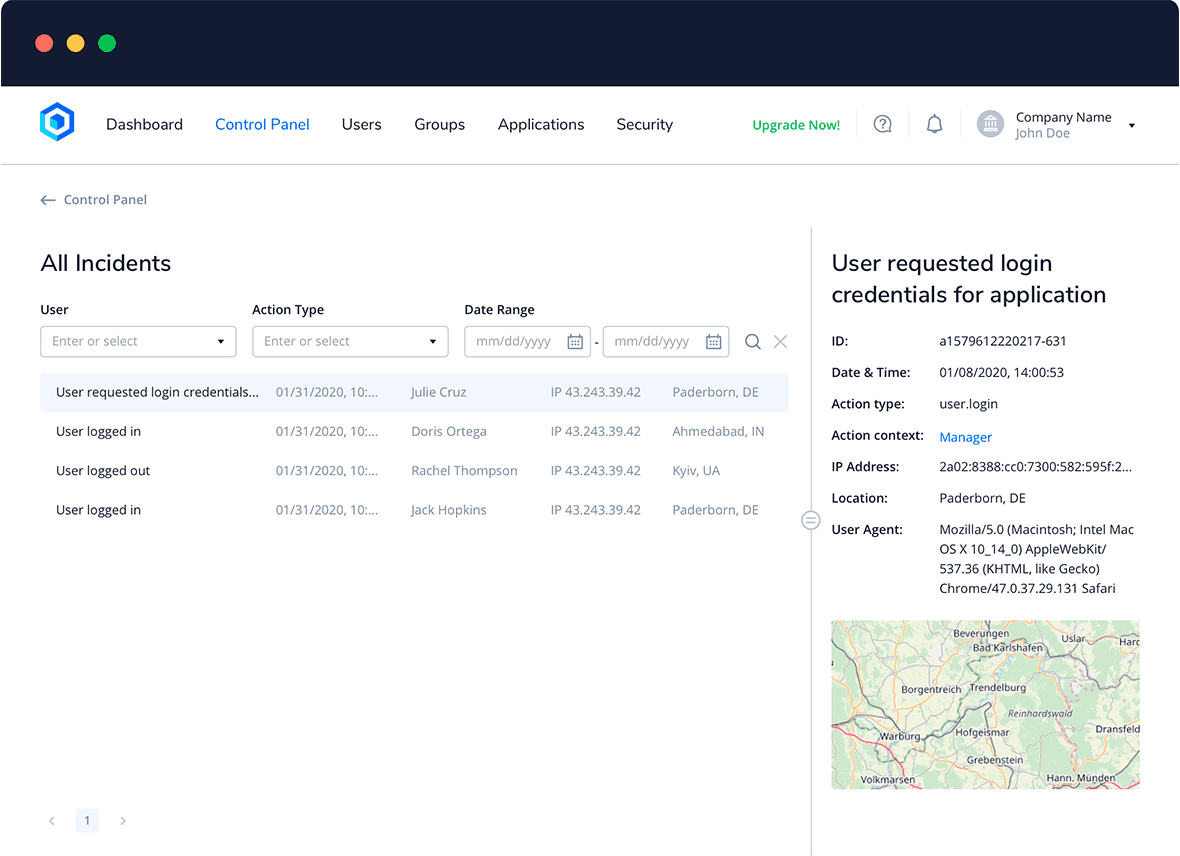1180x856 pixels.
Task: Expand the Action Type dropdown
Action: 433,342
